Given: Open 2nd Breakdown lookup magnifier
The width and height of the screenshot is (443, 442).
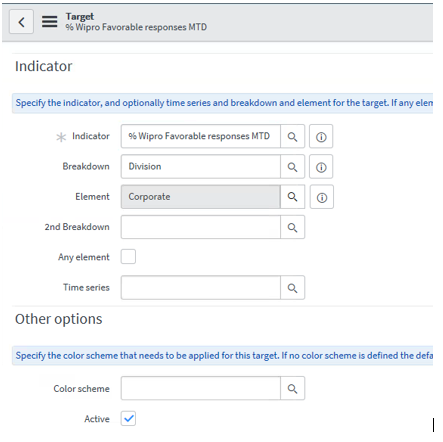Looking at the screenshot, I should pyautogui.click(x=292, y=227).
